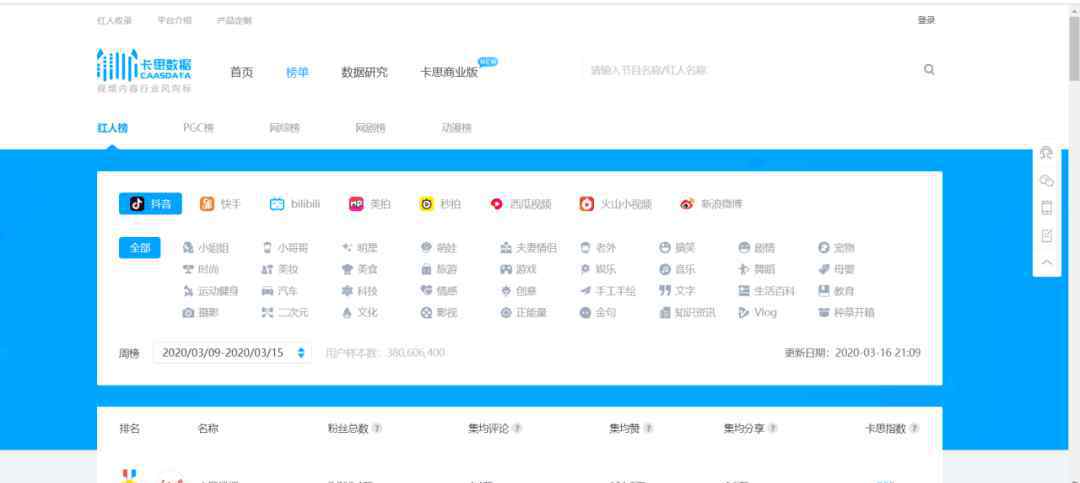Go to 首页 in main navigation
This screenshot has height=483, width=1080.
pos(242,72)
